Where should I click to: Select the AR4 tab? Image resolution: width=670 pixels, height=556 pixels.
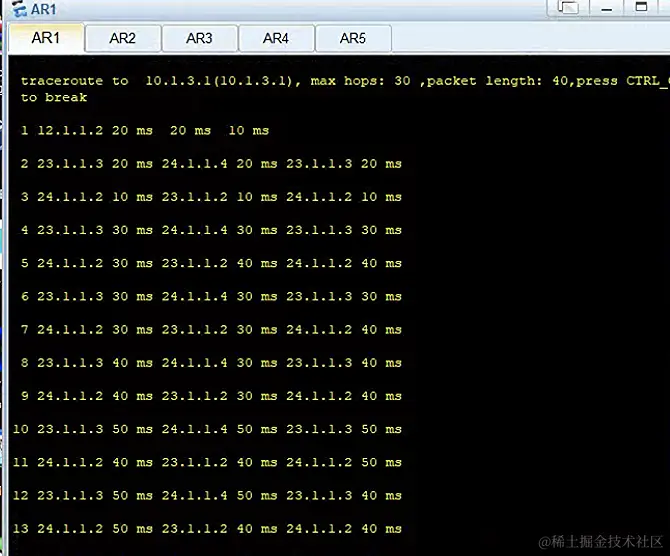(x=276, y=38)
